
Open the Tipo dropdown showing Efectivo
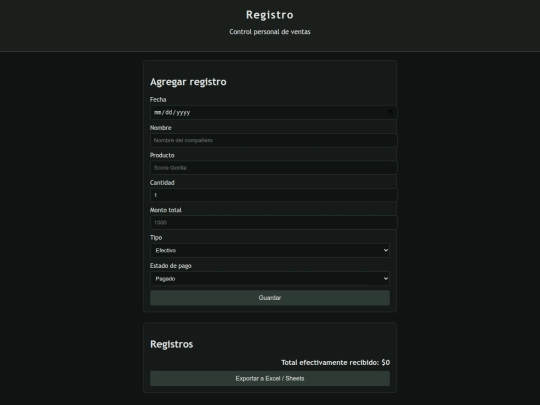coord(270,250)
